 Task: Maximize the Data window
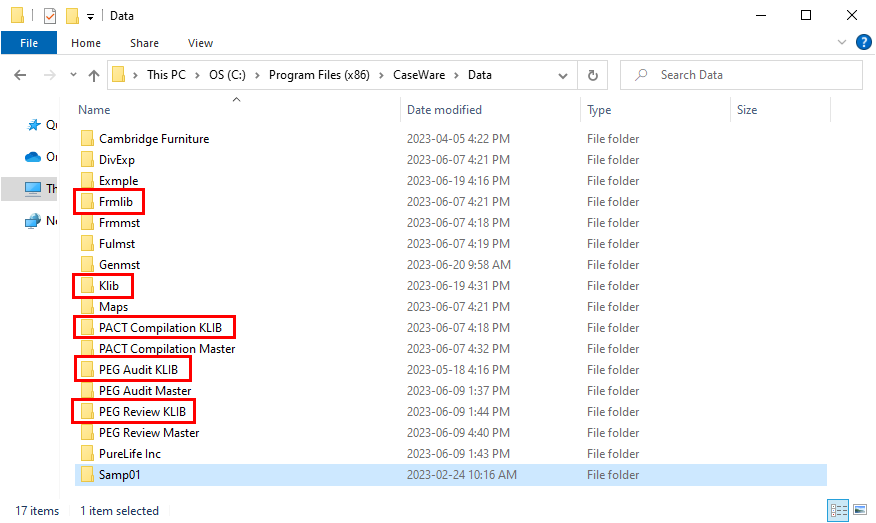point(806,15)
